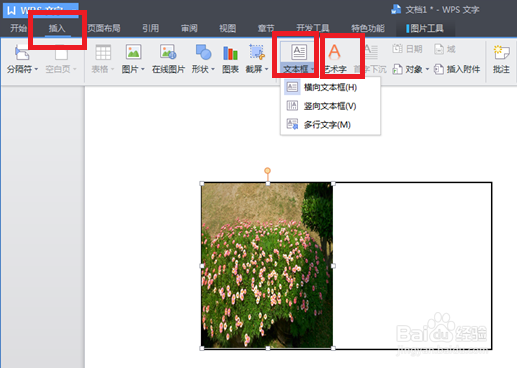
Task: Click the 图片 insert picture icon
Action: pyautogui.click(x=133, y=52)
